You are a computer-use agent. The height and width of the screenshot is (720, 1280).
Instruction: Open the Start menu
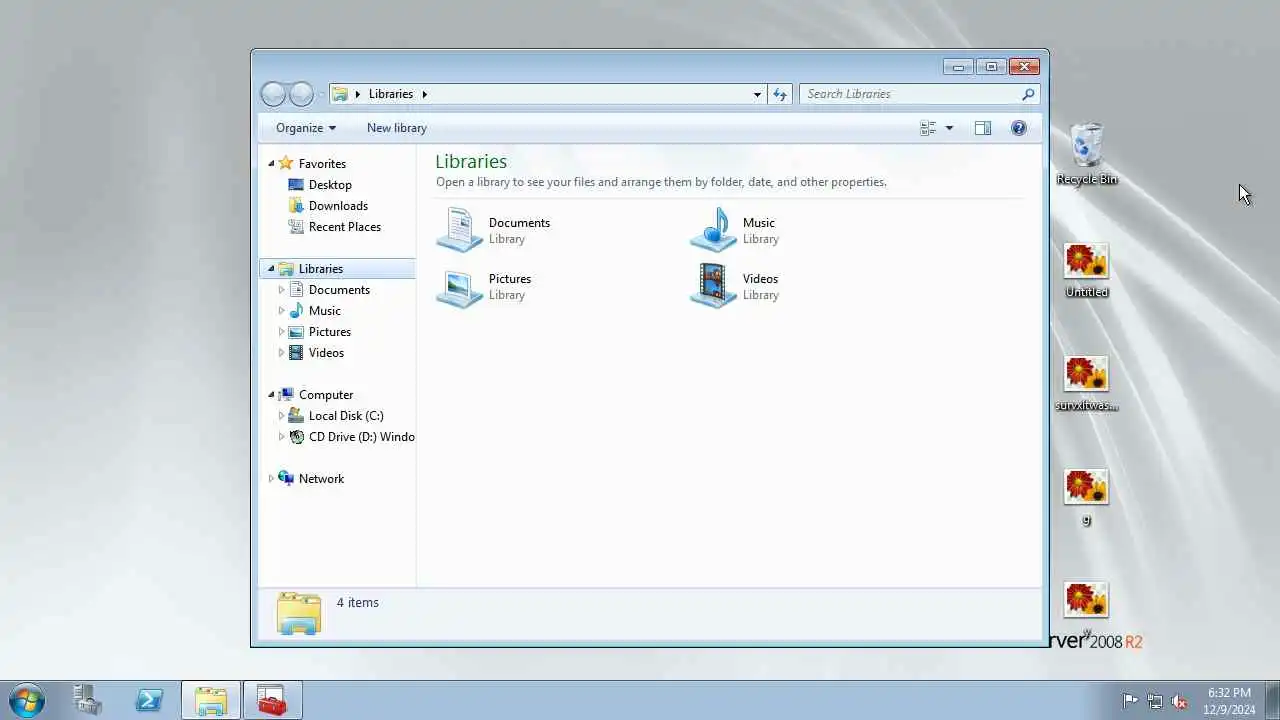coord(27,700)
